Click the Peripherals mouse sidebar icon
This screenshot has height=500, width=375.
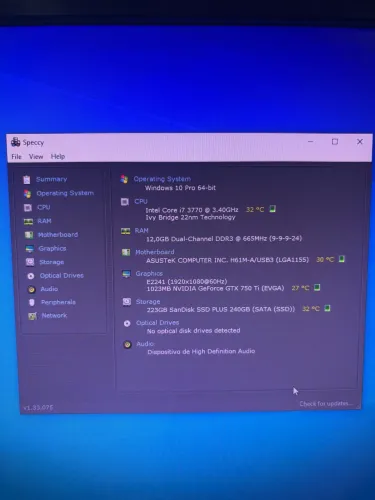pos(32,302)
